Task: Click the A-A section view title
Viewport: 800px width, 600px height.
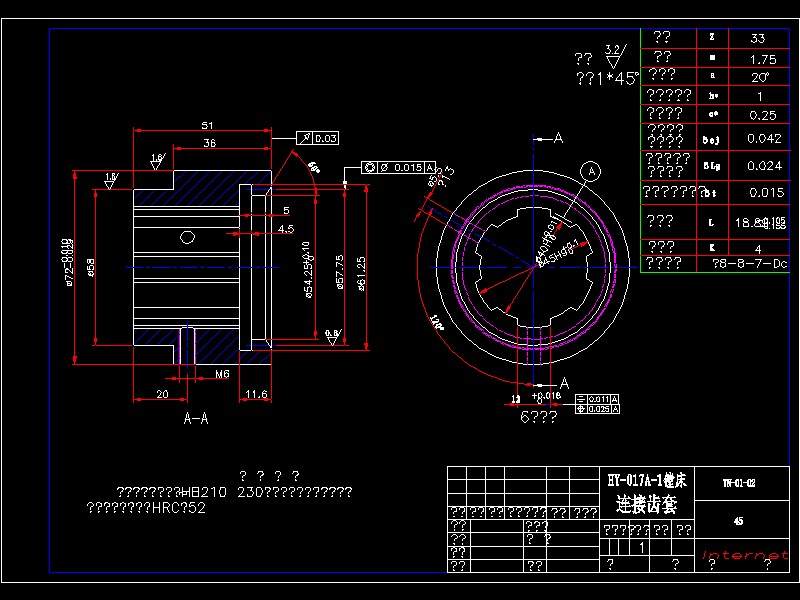Action: pos(196,419)
